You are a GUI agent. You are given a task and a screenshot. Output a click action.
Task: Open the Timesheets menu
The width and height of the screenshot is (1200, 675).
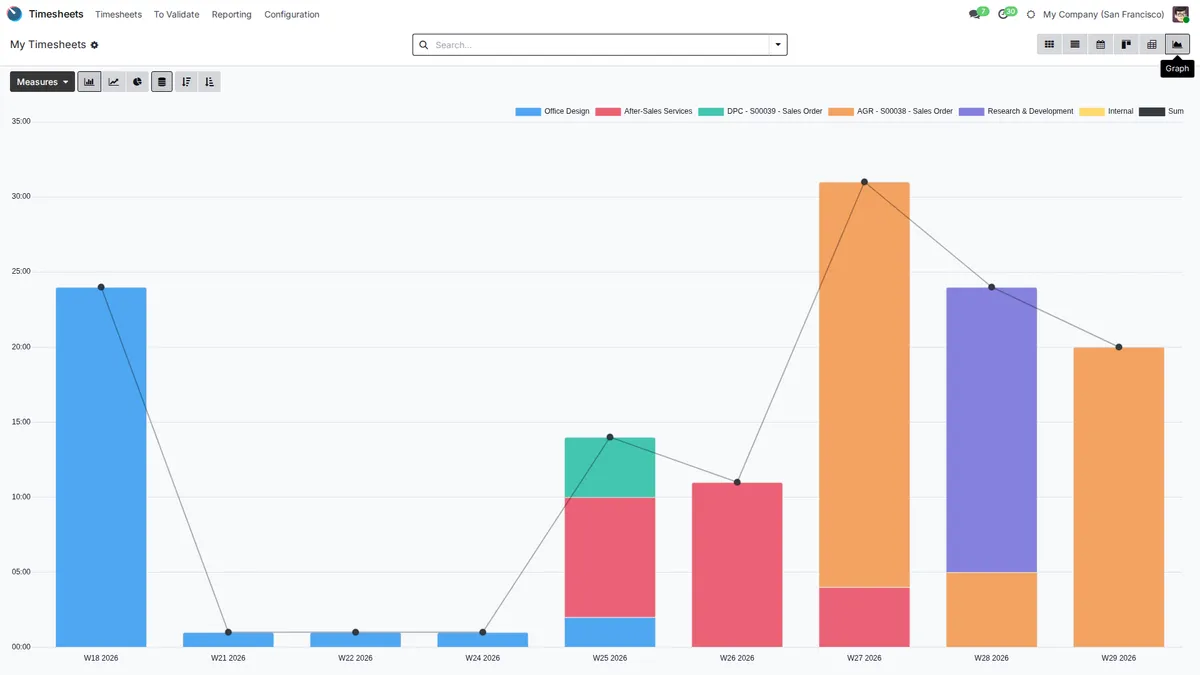click(118, 14)
